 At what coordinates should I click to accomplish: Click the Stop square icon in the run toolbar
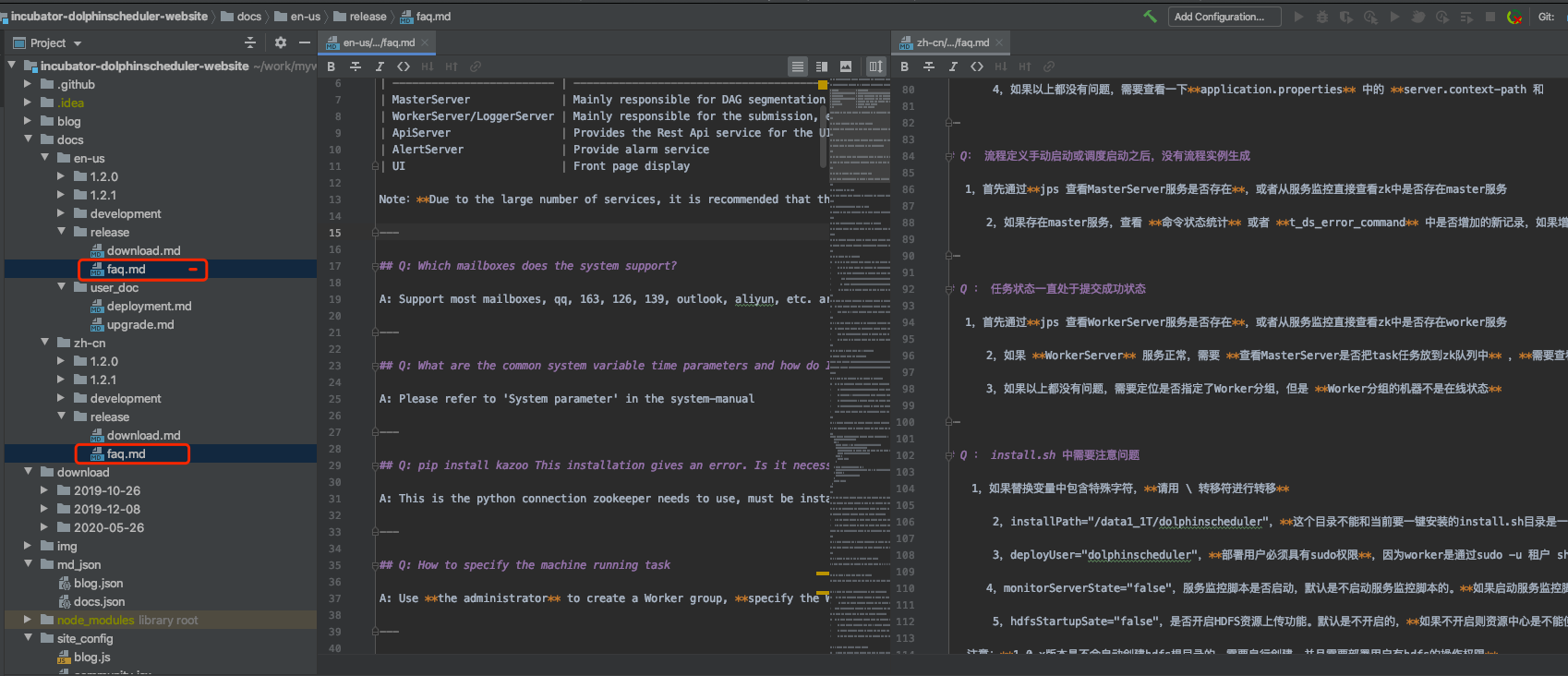coord(1490,17)
